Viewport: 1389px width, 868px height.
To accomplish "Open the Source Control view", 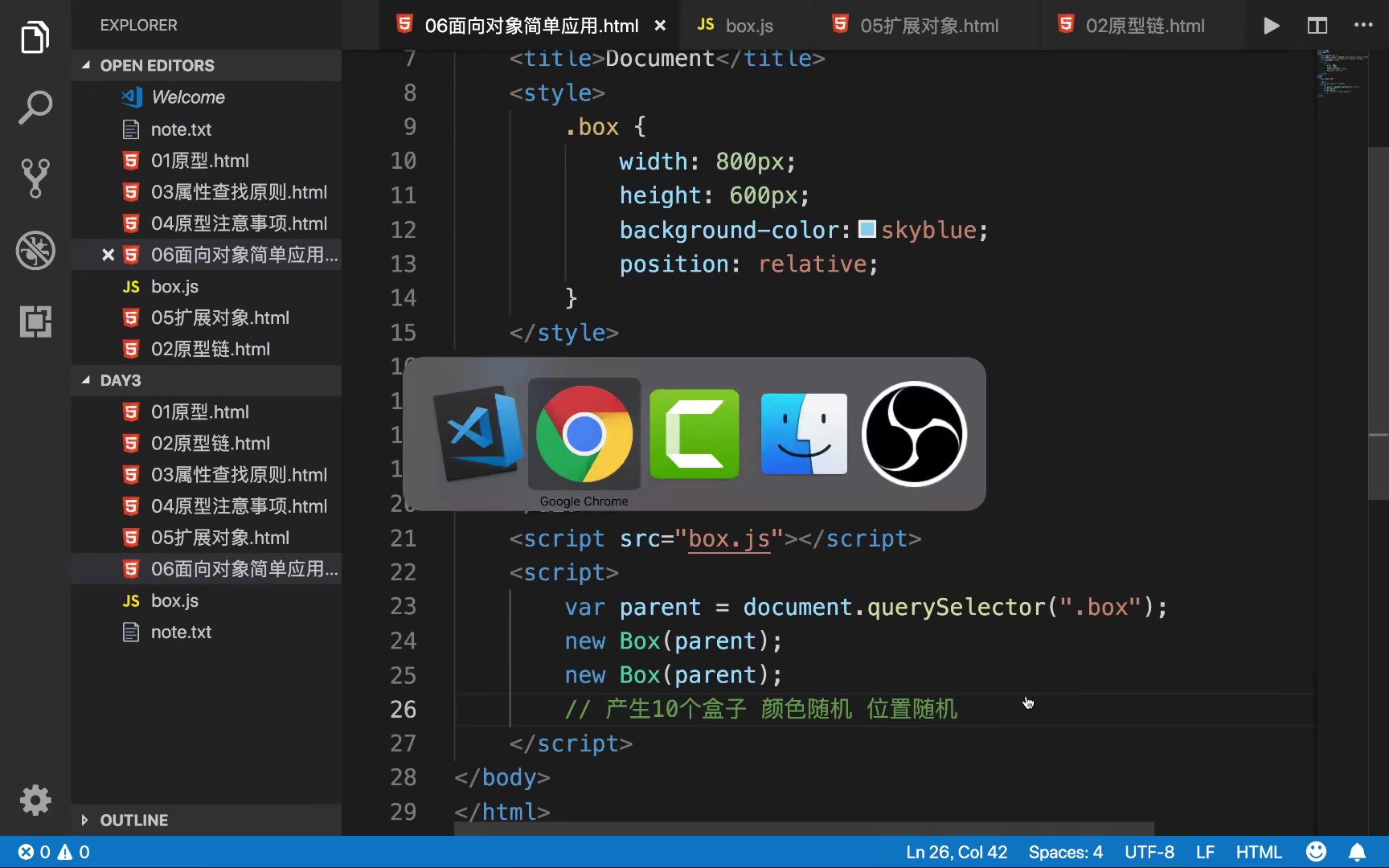I will click(x=35, y=178).
